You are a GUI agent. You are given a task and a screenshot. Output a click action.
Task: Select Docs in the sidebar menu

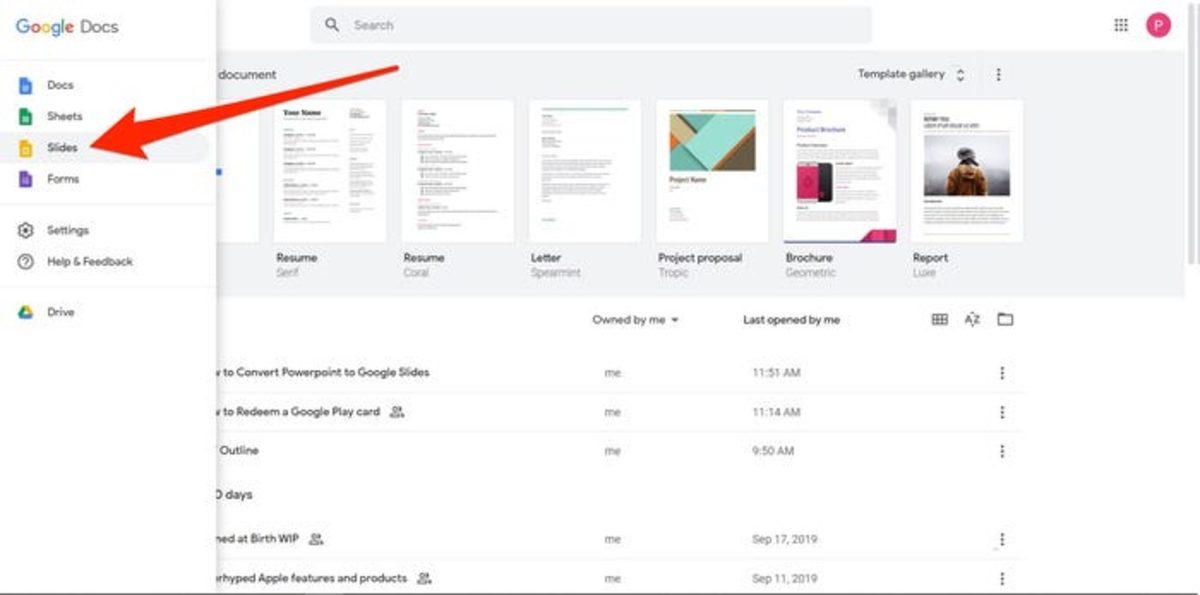60,85
